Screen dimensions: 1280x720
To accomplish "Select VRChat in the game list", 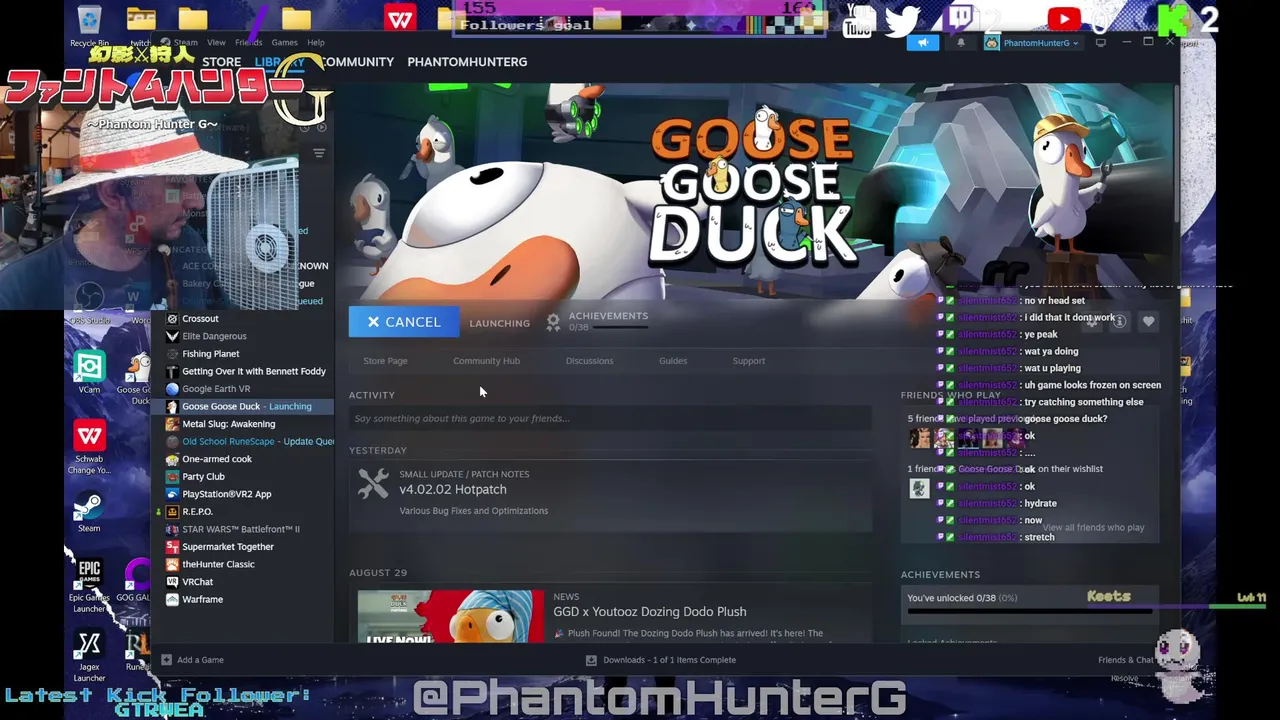I will coord(197,582).
